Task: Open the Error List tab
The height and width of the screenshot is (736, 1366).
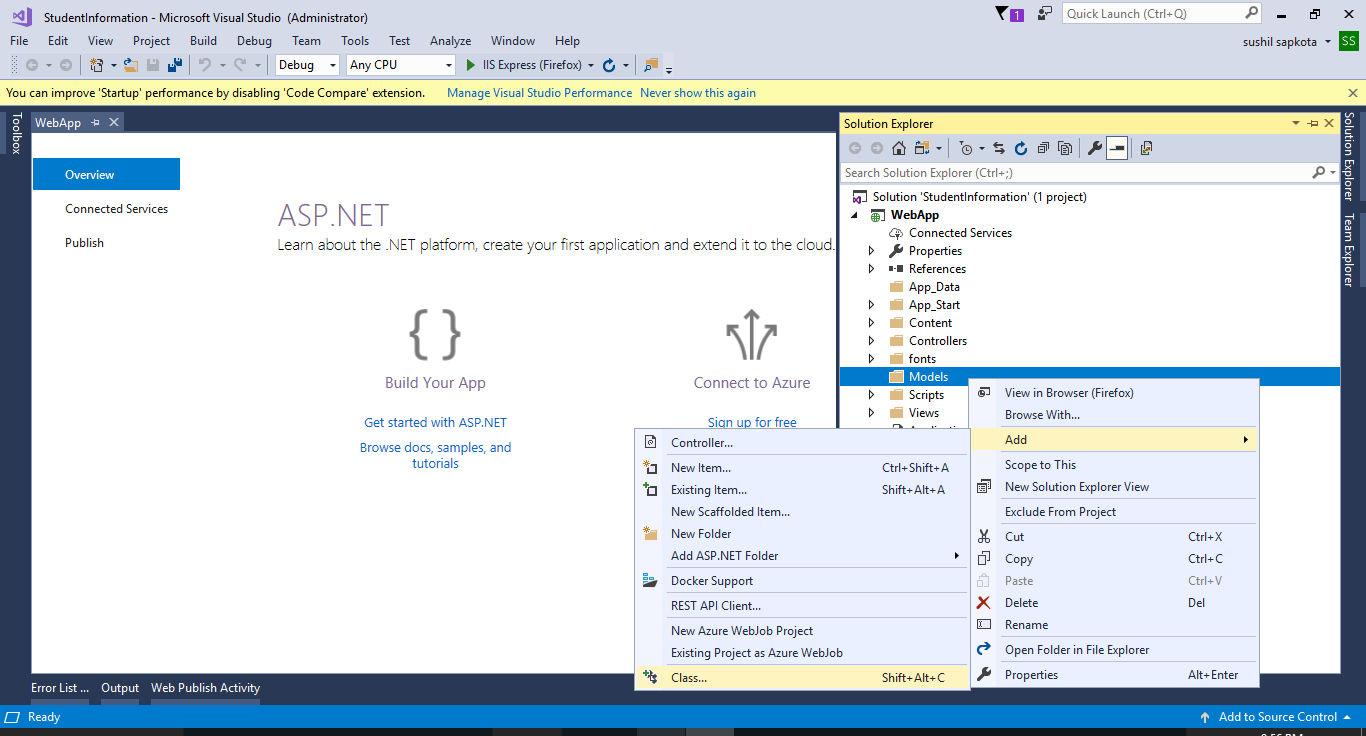Action: (60, 688)
